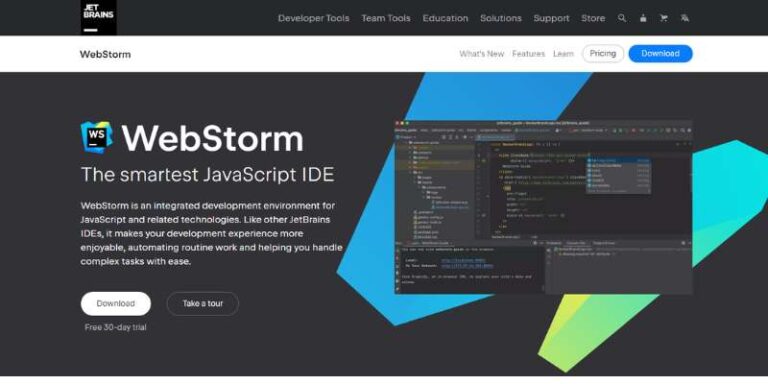Go to What's New page
The width and height of the screenshot is (768, 384).
481,54
